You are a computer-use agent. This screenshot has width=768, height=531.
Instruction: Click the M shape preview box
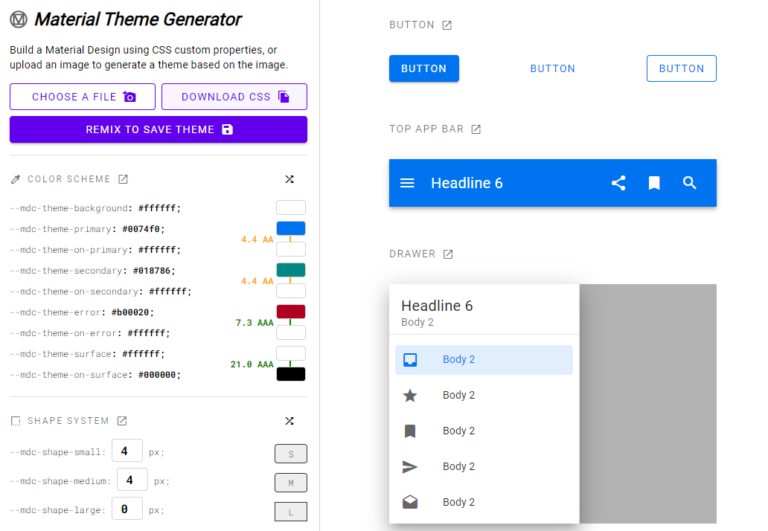click(x=291, y=483)
